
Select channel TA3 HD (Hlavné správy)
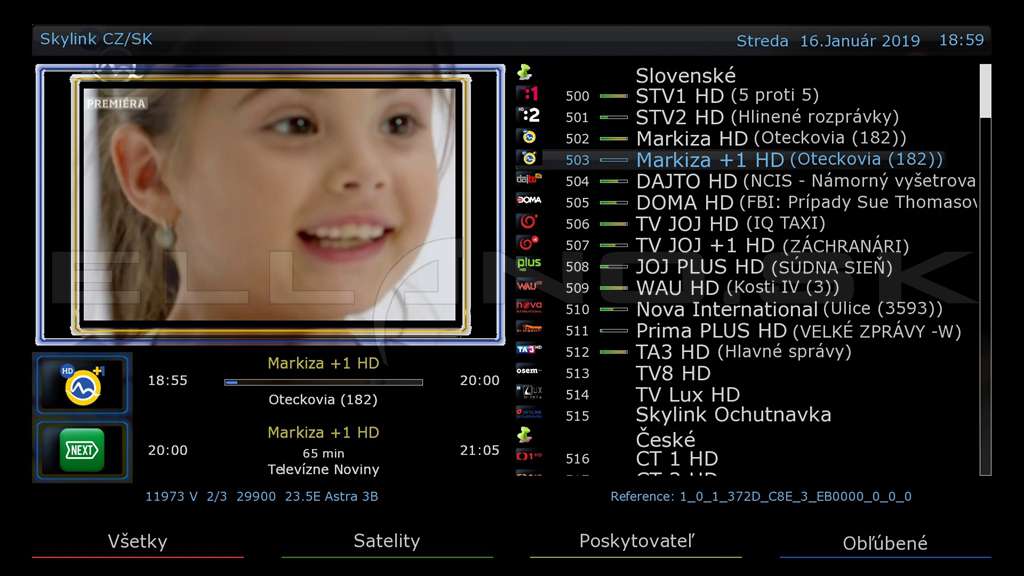[x=746, y=351]
